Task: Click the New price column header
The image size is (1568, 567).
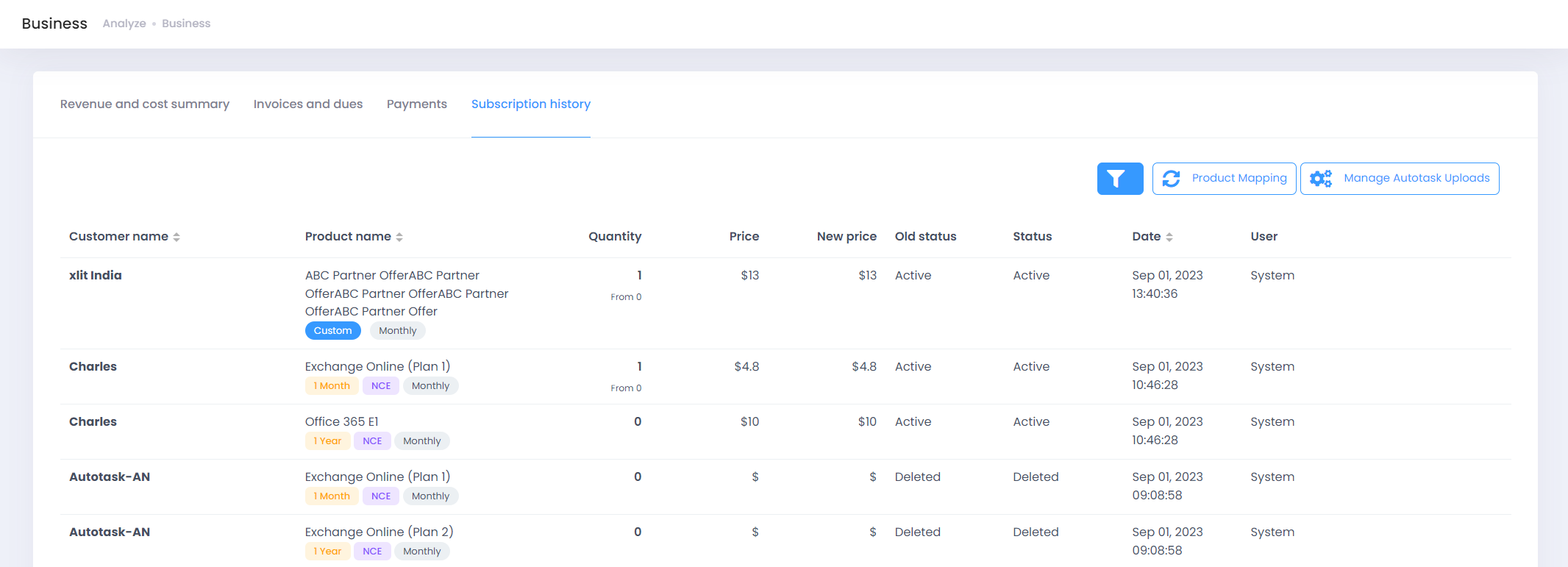Action: coord(847,237)
